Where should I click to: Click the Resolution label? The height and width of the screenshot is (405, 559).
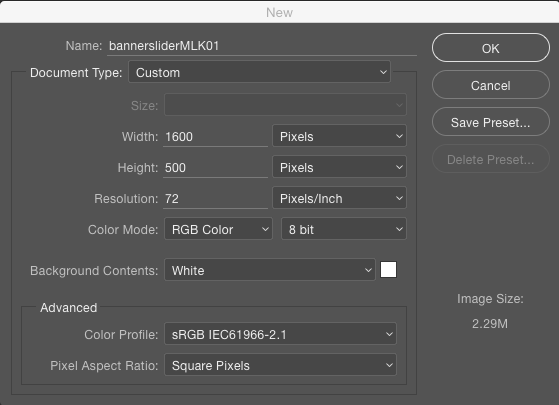point(126,199)
